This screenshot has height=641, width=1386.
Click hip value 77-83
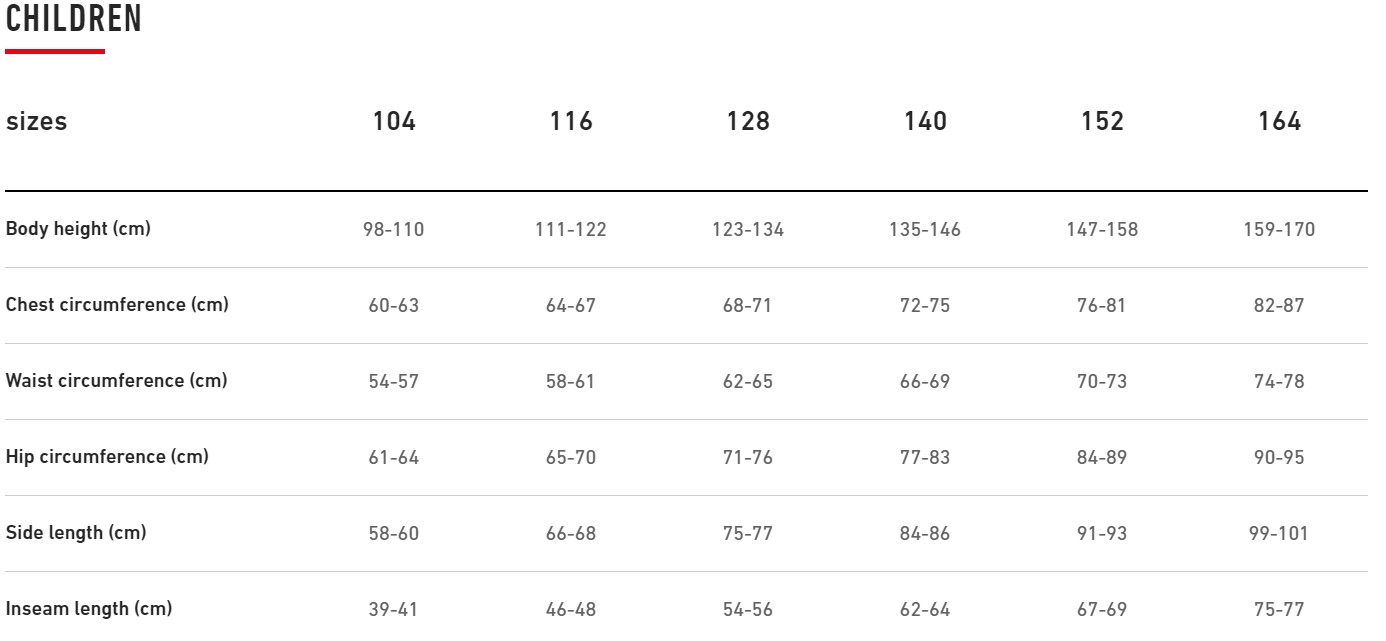(925, 458)
